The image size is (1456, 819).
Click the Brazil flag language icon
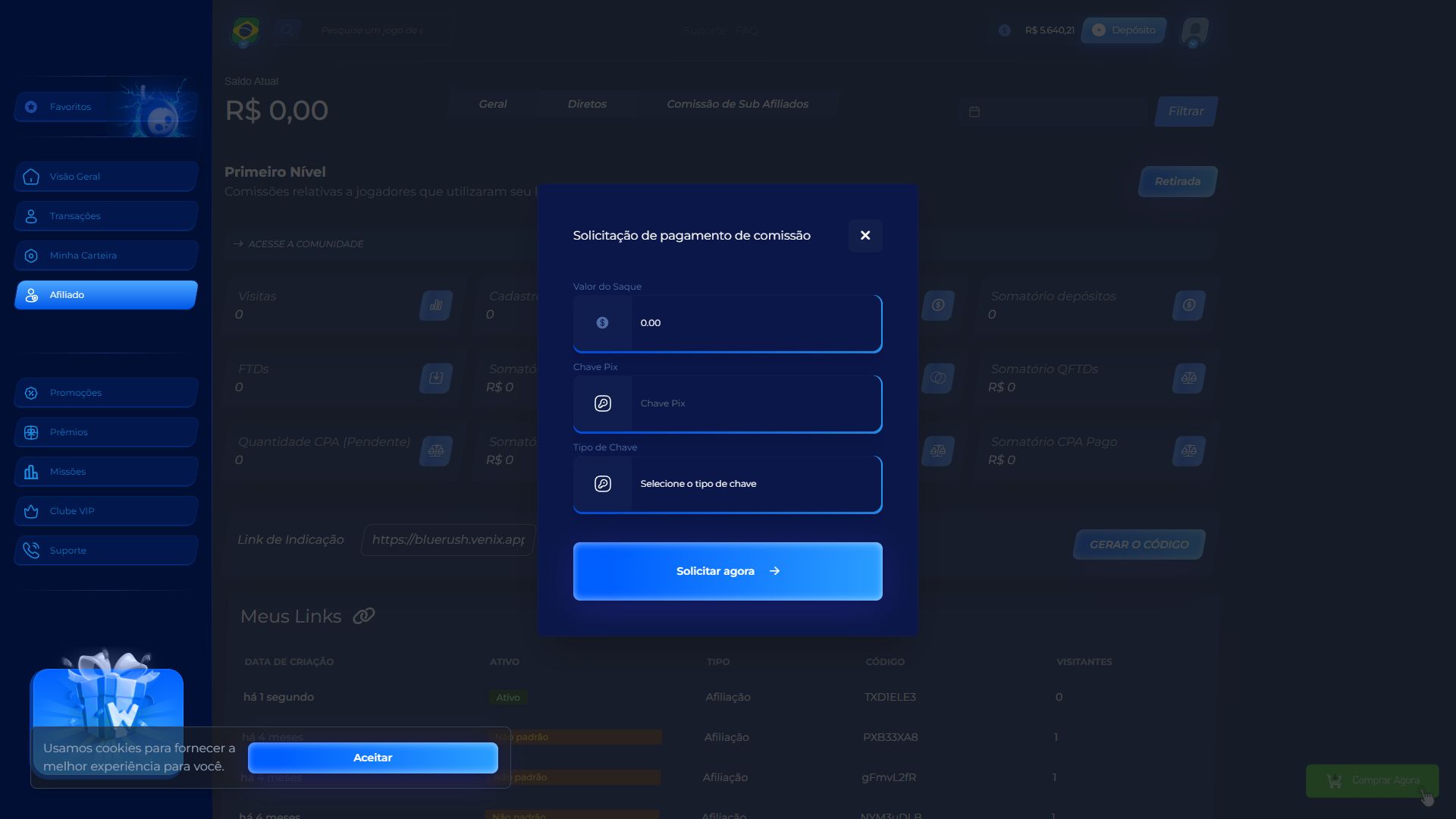(245, 31)
